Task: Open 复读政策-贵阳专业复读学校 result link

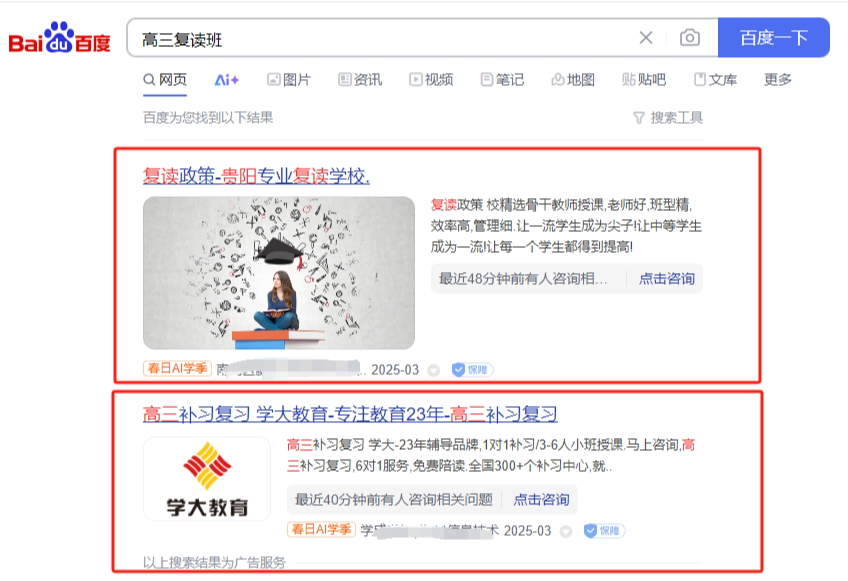Action: coord(256,176)
